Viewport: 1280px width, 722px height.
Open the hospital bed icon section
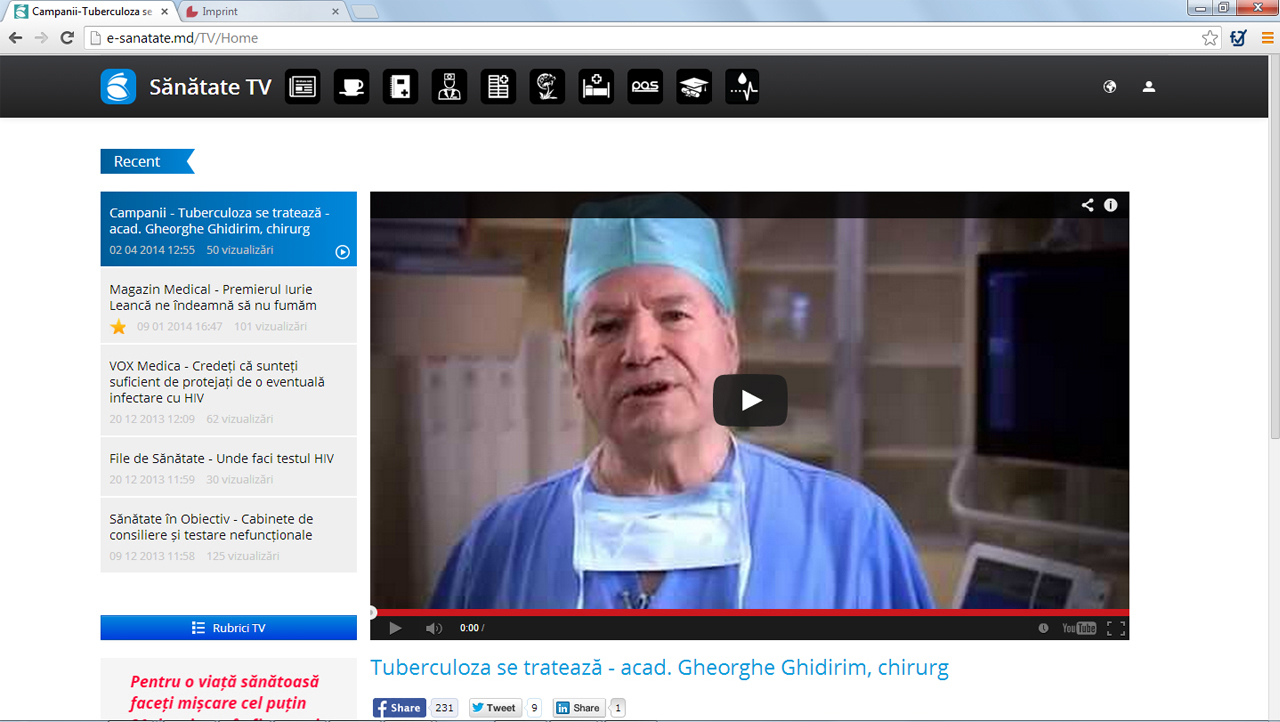596,86
